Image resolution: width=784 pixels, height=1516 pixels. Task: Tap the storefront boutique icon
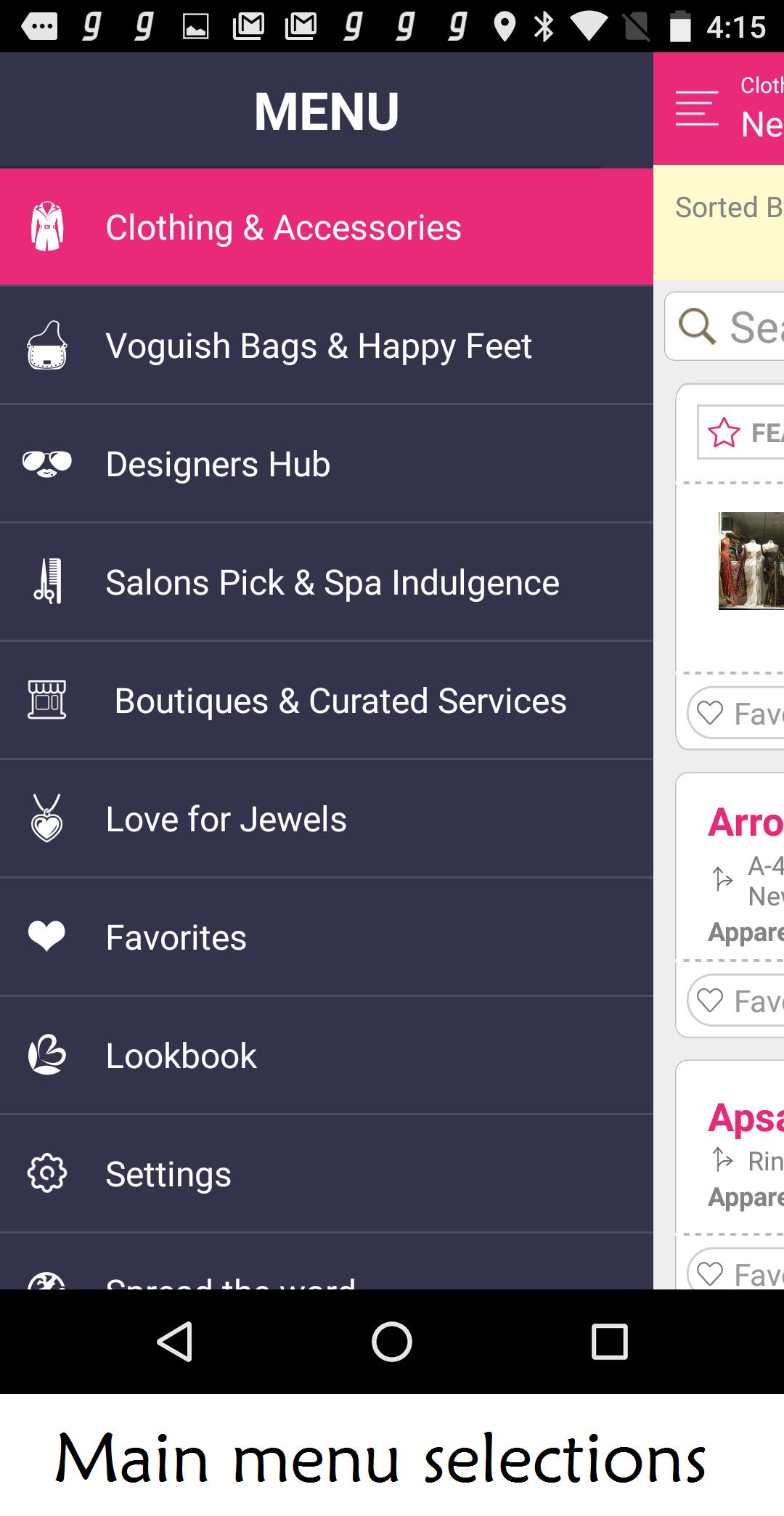click(x=47, y=700)
